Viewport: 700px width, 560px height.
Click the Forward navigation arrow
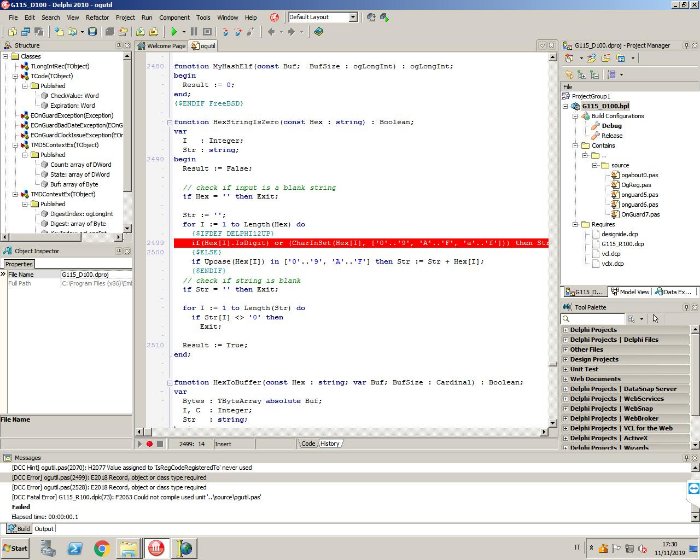[291, 32]
